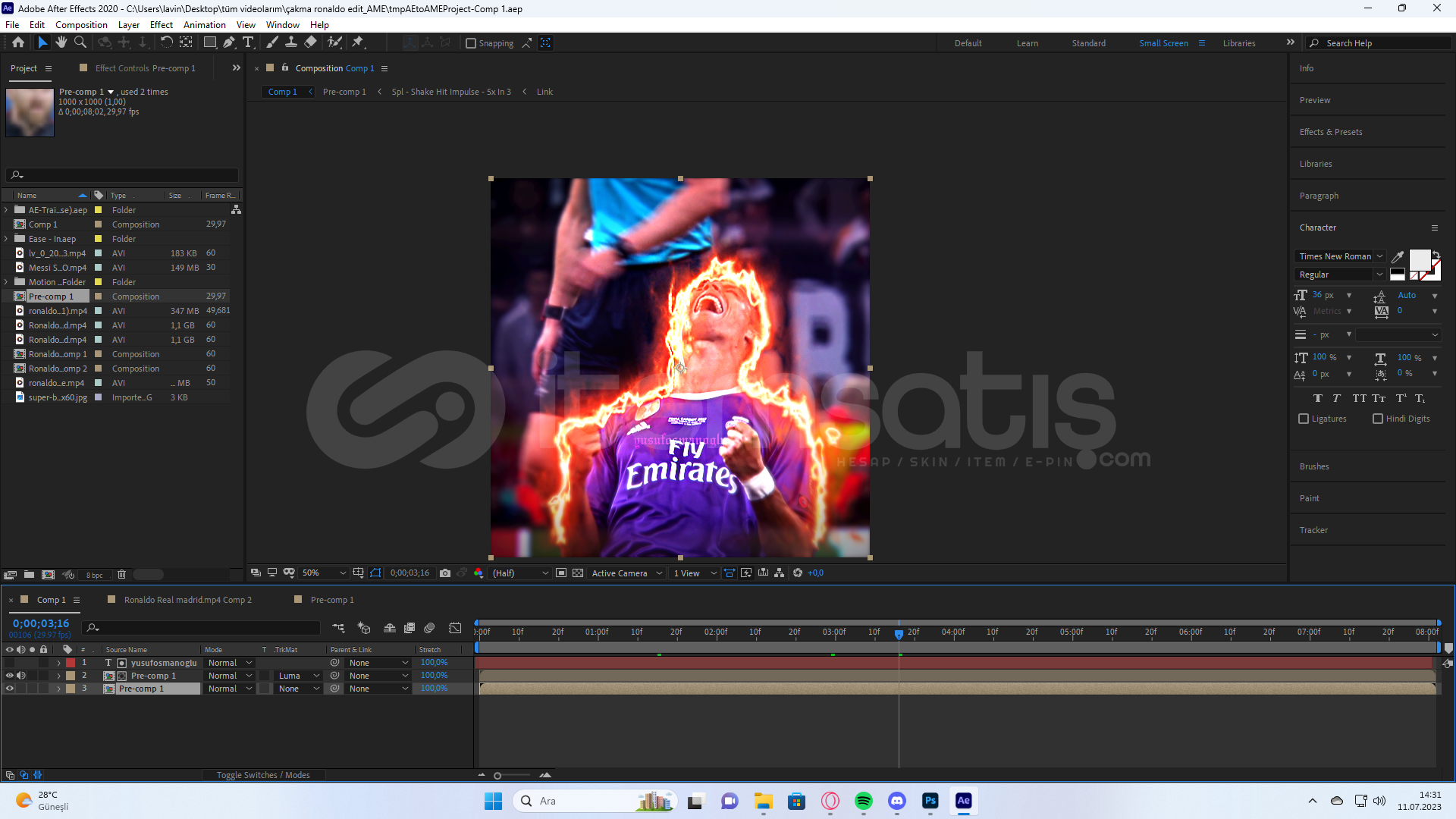
Task: Toggle Faux Italic in Character panel
Action: click(x=1336, y=398)
